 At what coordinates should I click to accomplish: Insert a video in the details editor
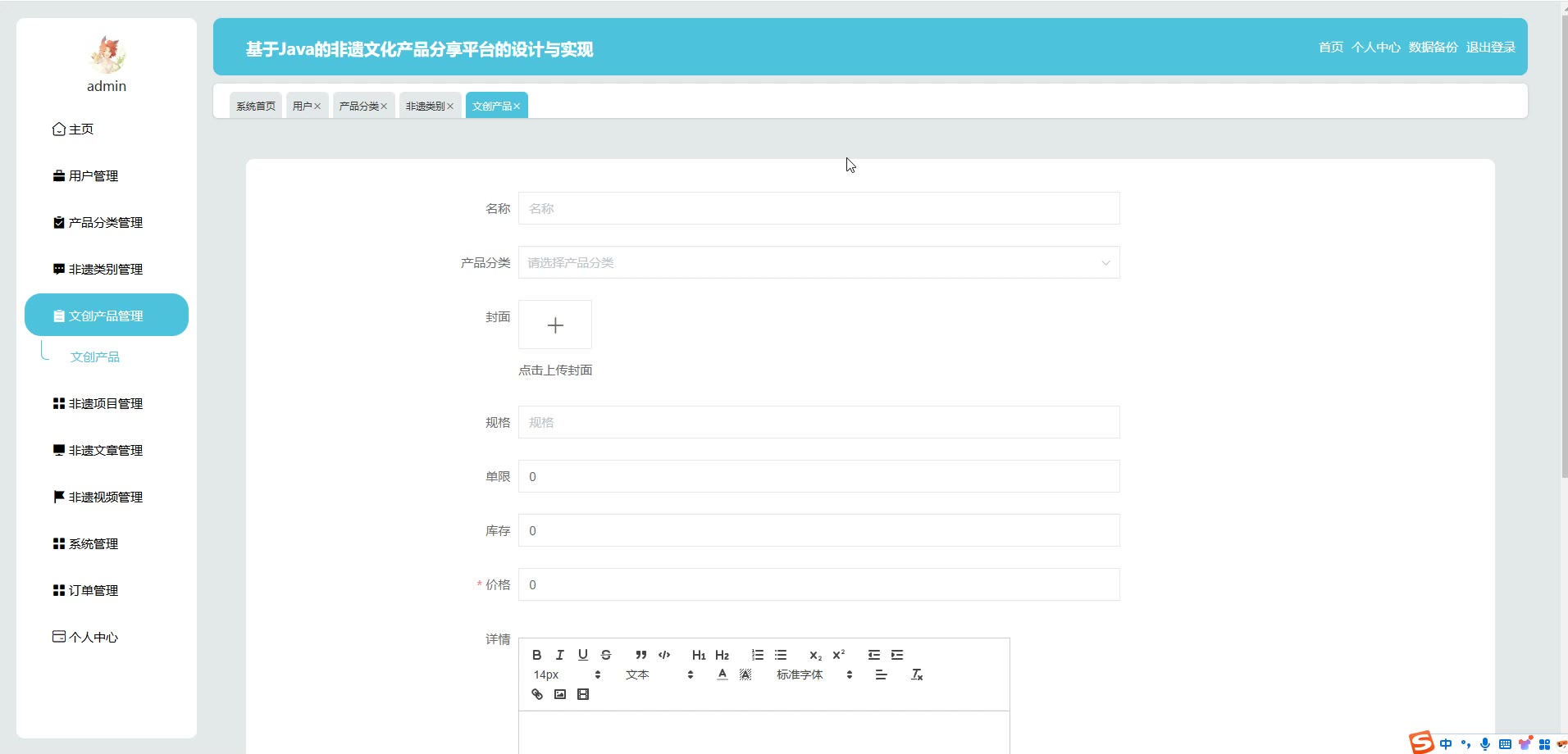[x=583, y=694]
